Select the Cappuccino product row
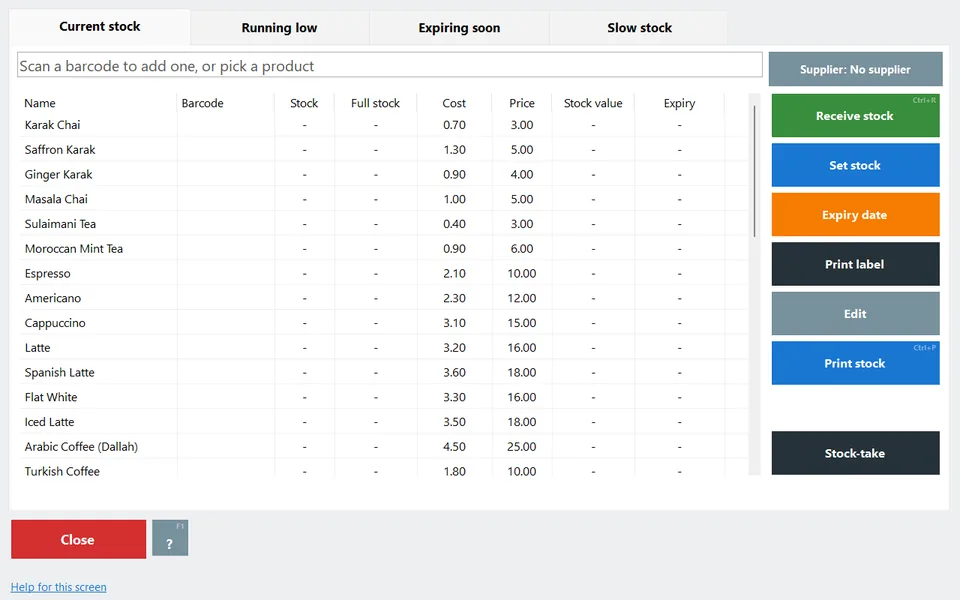960x600 pixels. click(x=384, y=323)
